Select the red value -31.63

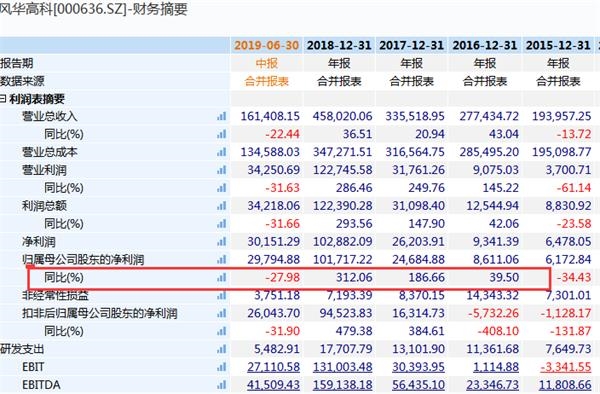tap(282, 188)
